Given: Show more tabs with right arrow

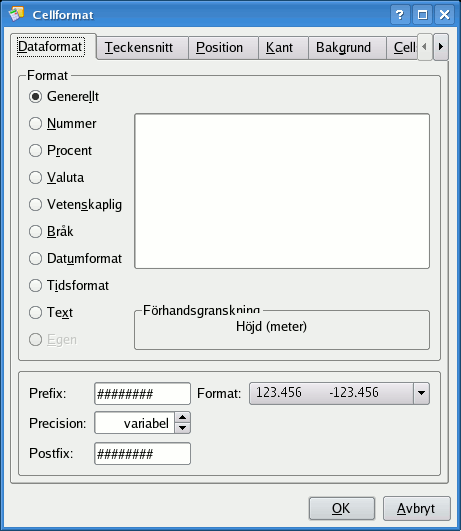Looking at the screenshot, I should (x=441, y=47).
